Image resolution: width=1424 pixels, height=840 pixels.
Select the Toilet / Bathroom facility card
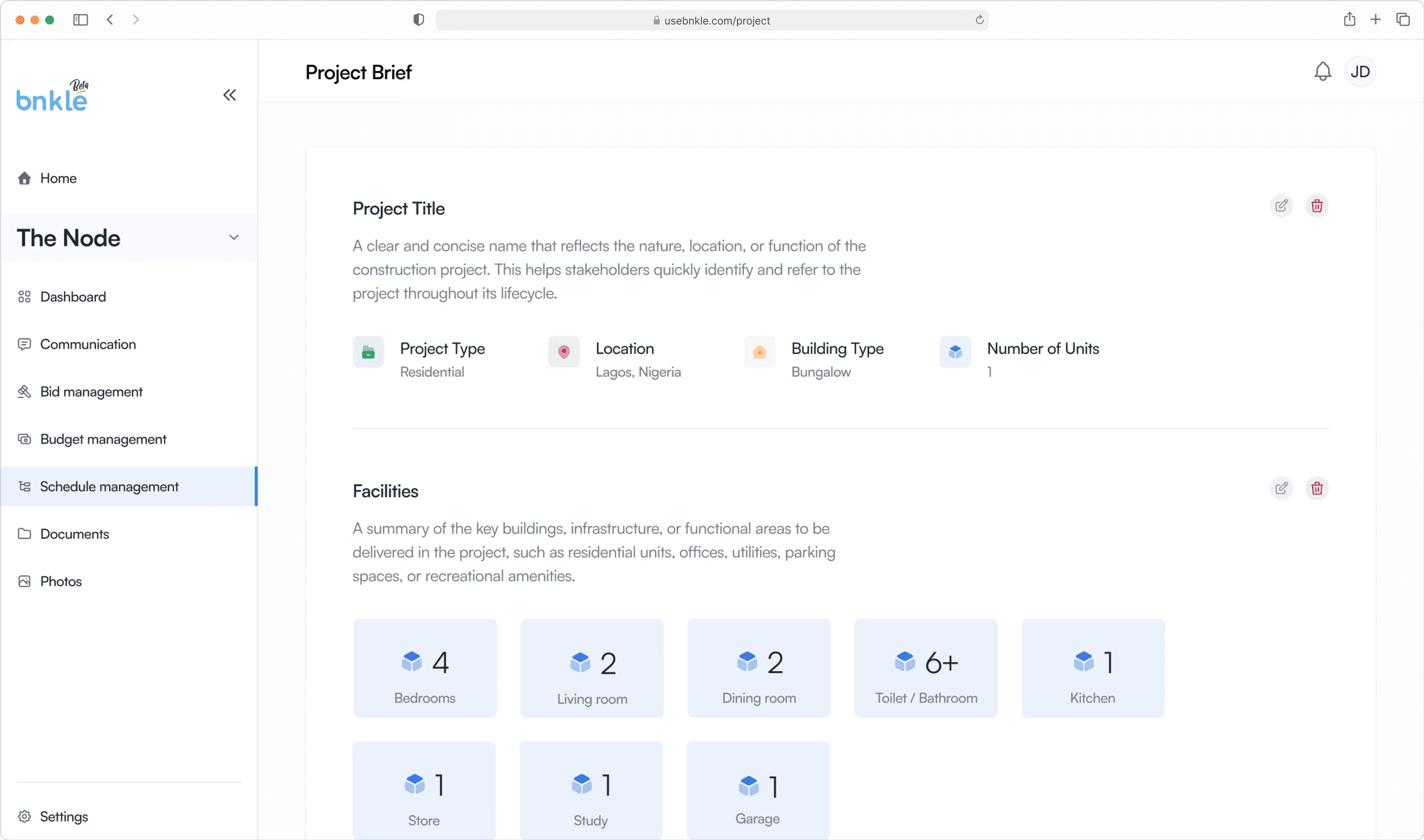925,668
